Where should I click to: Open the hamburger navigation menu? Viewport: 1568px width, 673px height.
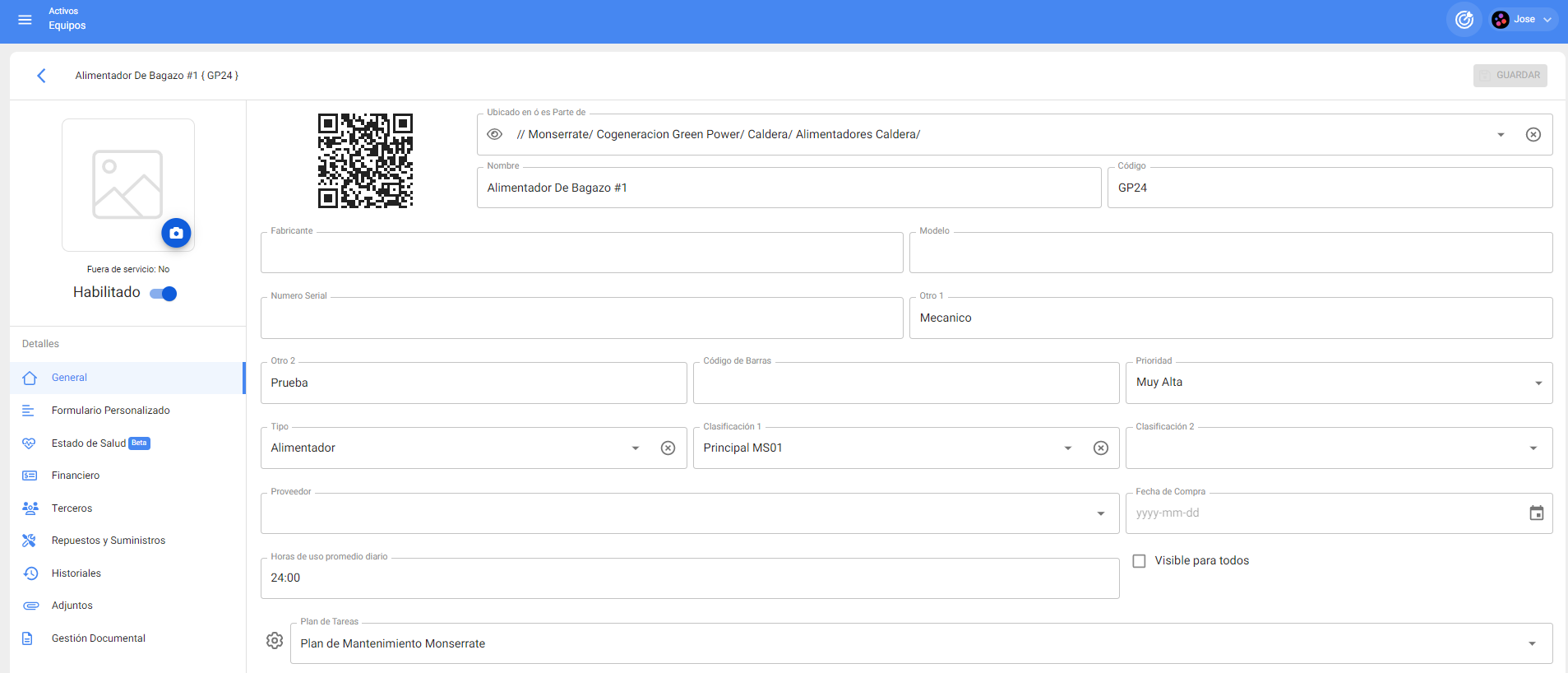point(25,20)
